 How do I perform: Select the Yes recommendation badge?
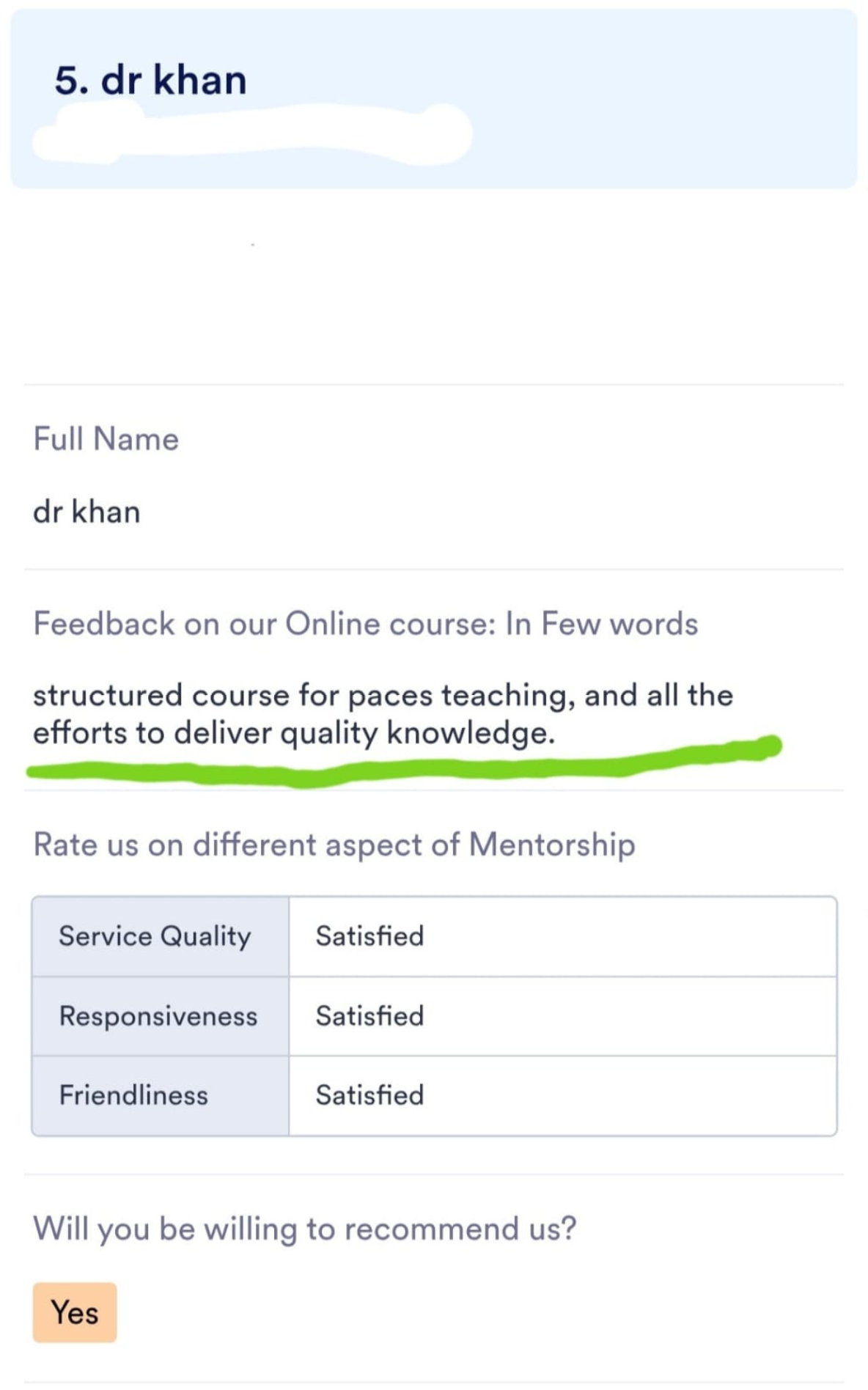tap(75, 1312)
